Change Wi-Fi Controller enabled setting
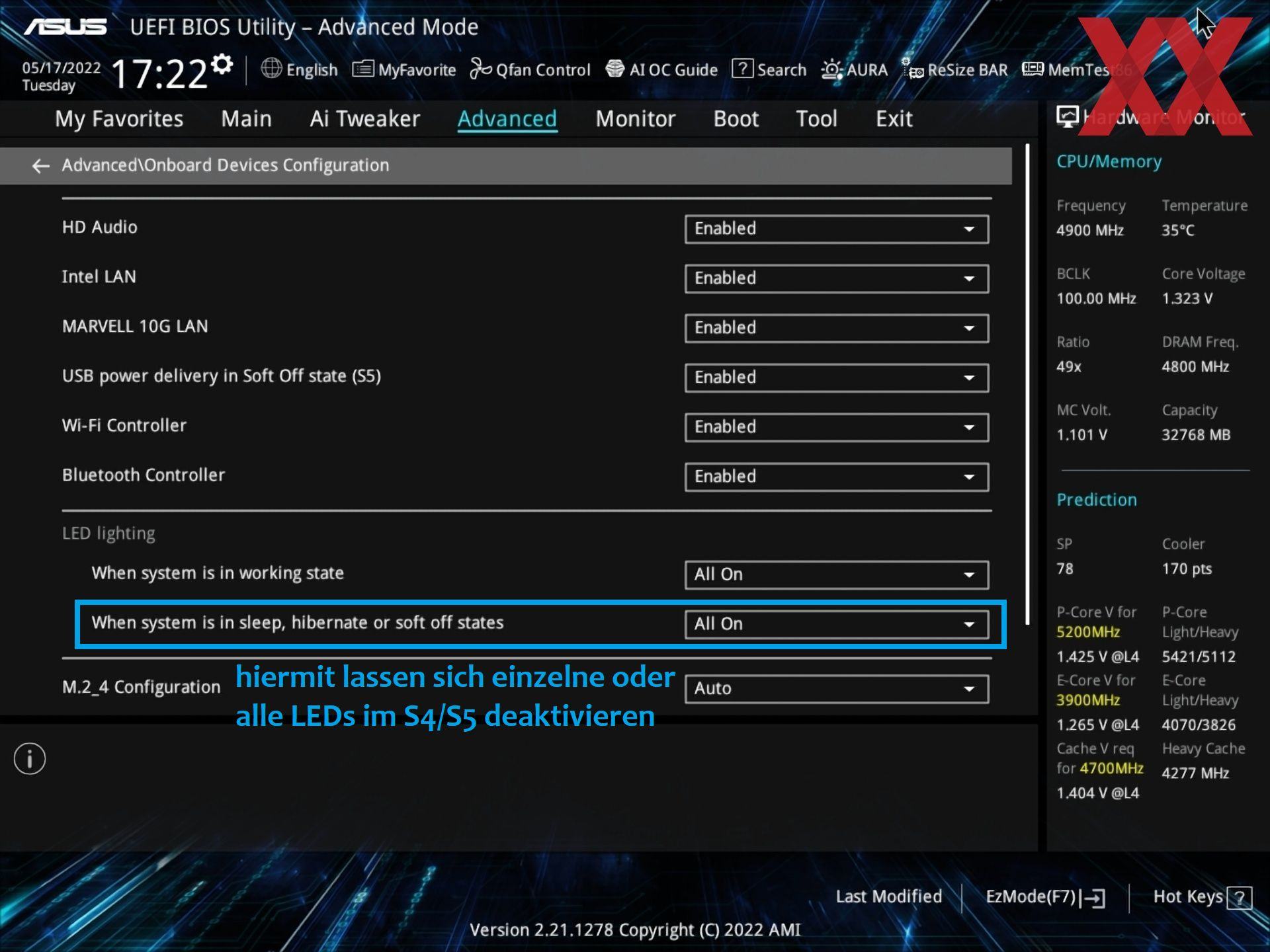 tap(836, 427)
